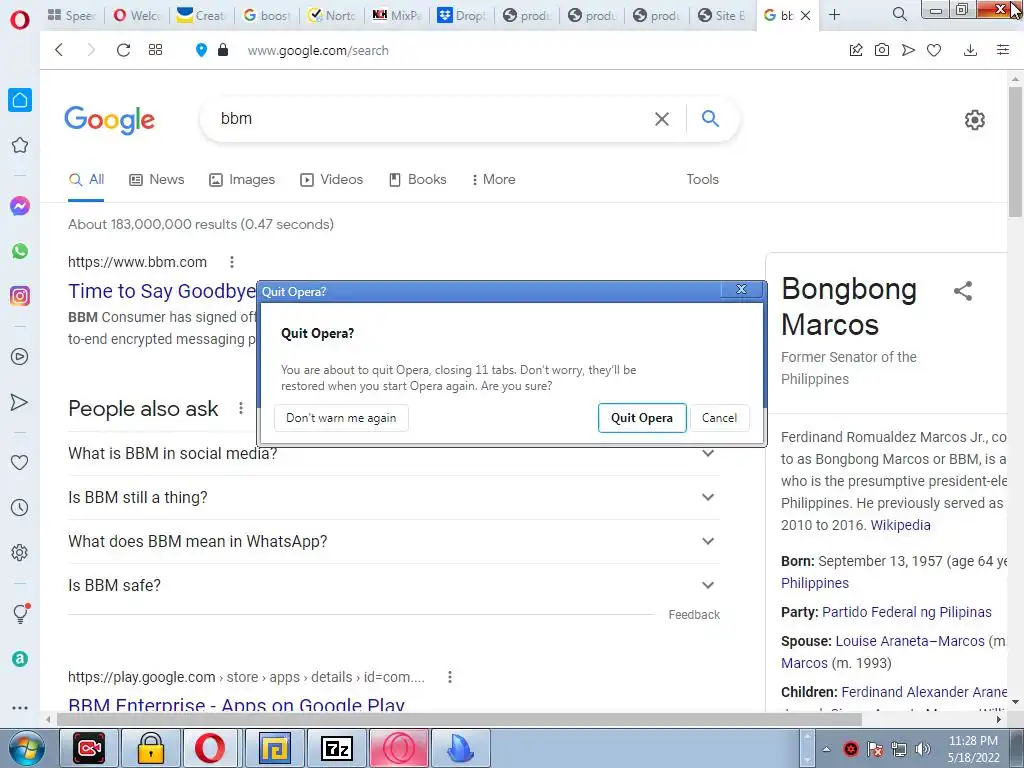The height and width of the screenshot is (768, 1024).
Task: Select the News search tab
Action: [157, 179]
